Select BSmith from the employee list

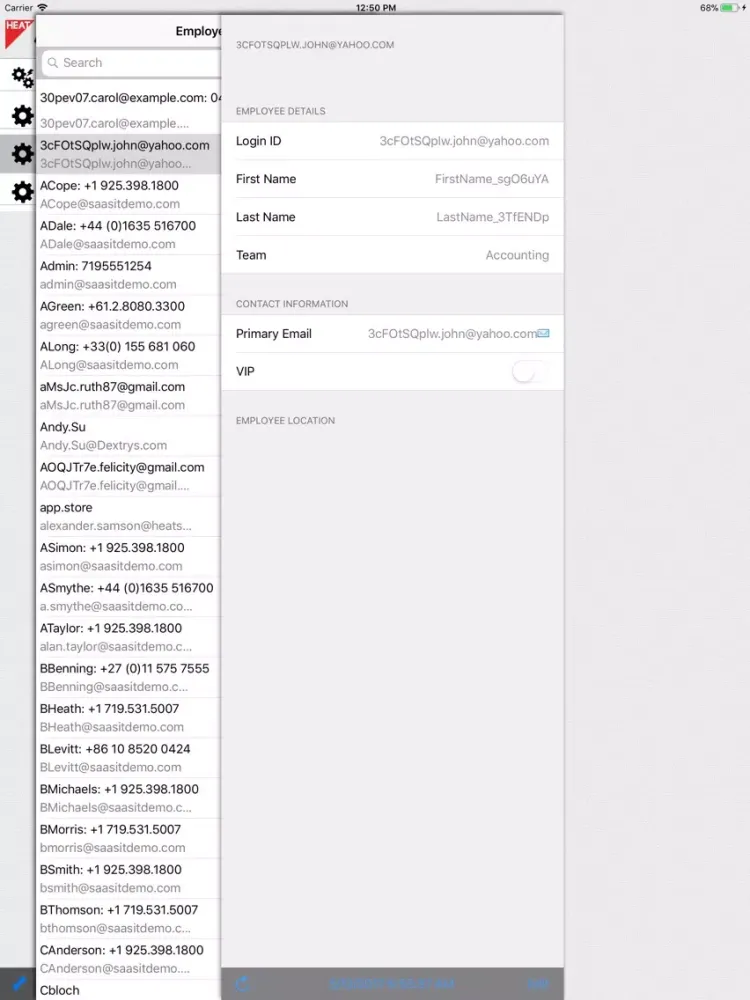(127, 878)
